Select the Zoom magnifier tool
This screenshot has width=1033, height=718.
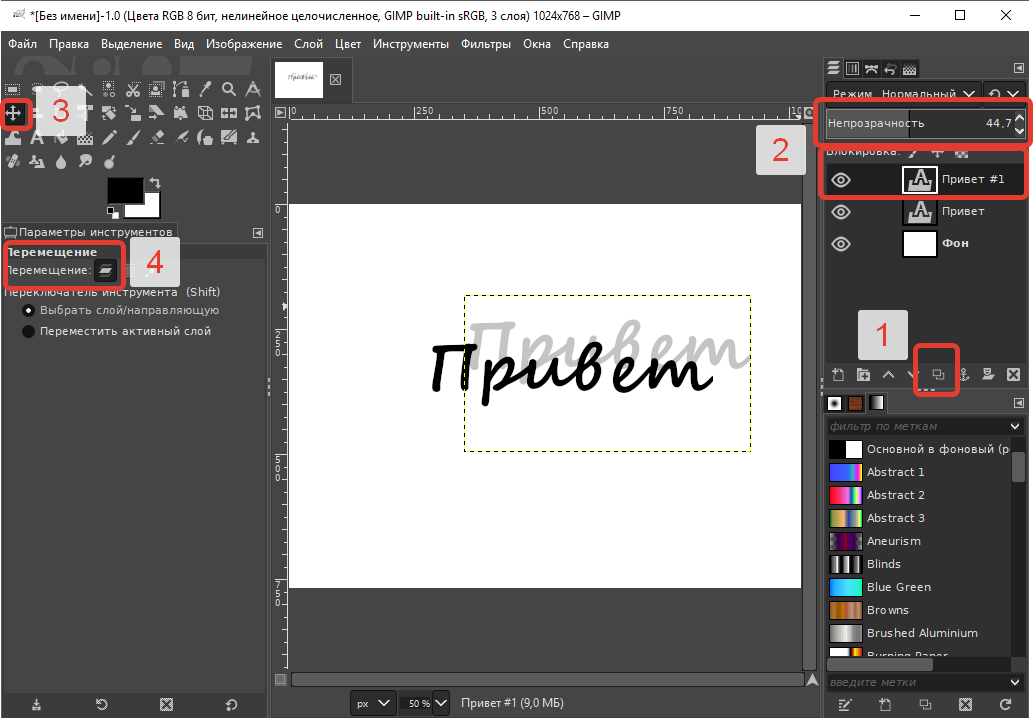(x=229, y=89)
